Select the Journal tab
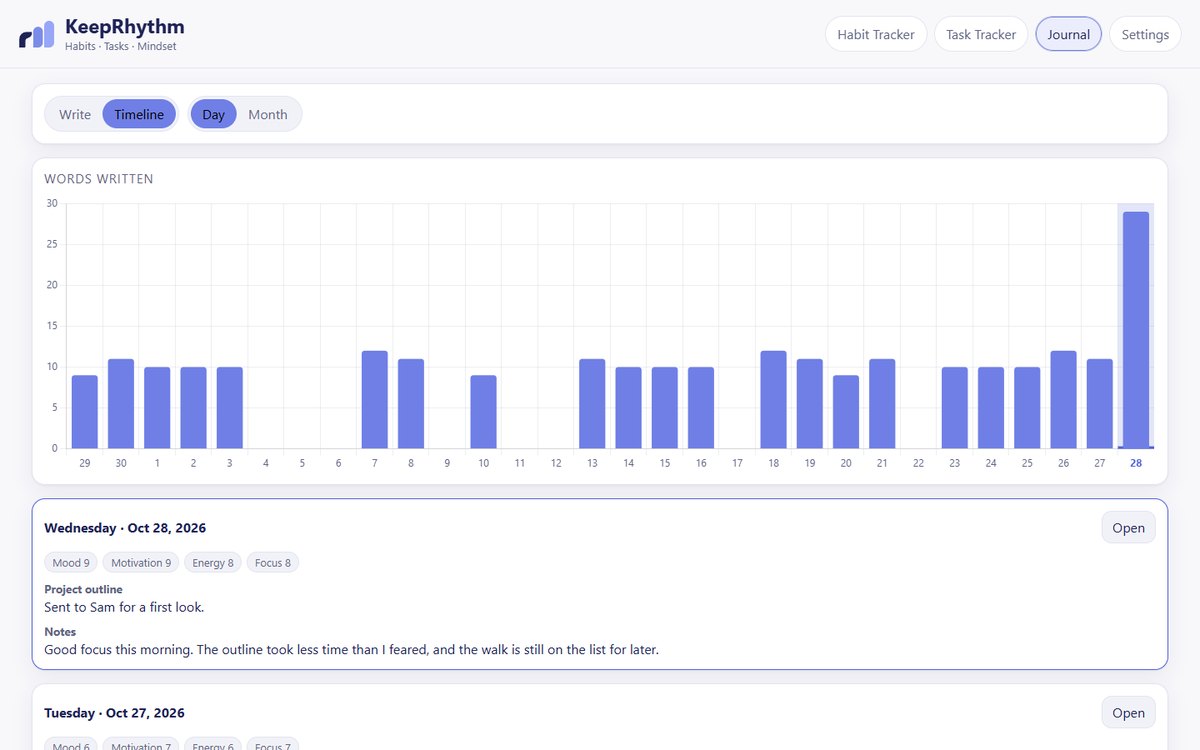 tap(1068, 34)
